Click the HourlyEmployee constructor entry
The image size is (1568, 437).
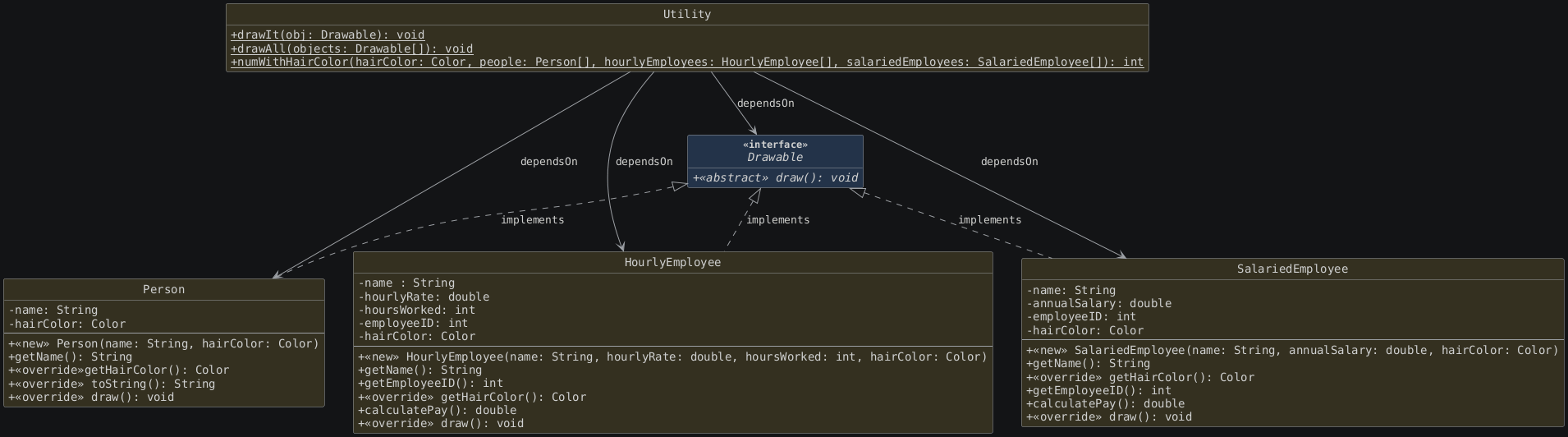point(672,357)
